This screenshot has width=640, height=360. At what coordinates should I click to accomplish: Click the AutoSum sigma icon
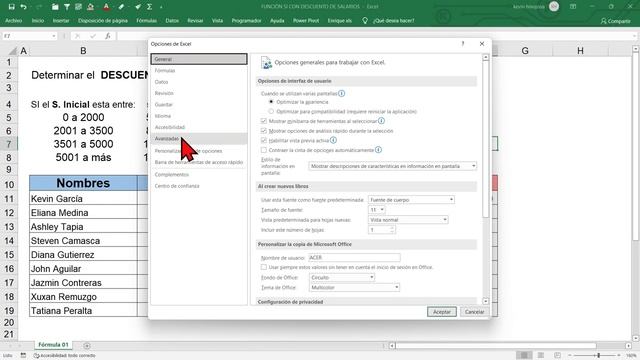(x=149, y=7)
